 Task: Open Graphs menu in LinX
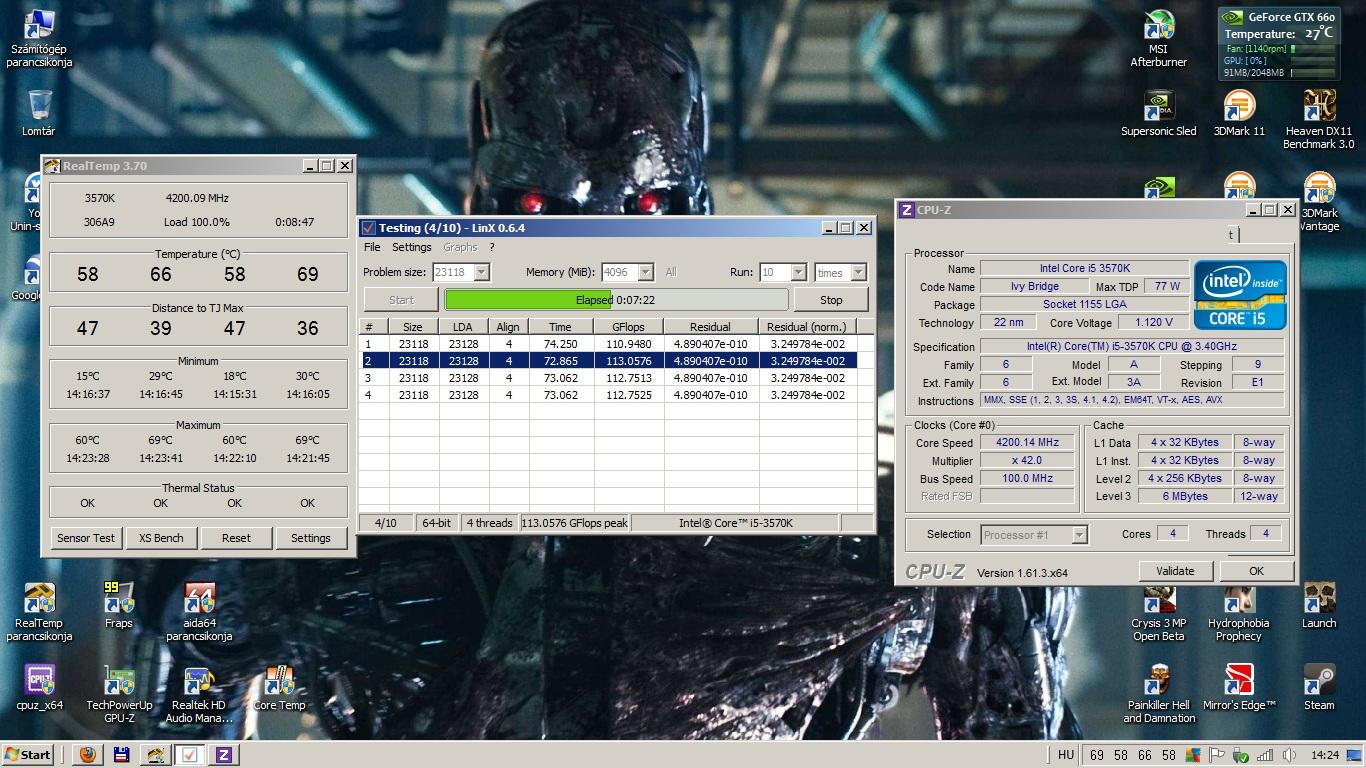coord(460,247)
